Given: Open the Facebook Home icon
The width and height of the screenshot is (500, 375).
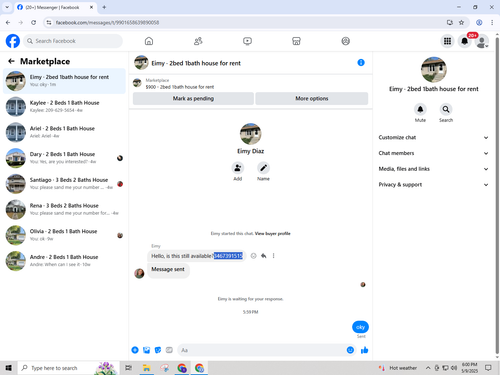Looking at the screenshot, I should pyautogui.click(x=149, y=41).
